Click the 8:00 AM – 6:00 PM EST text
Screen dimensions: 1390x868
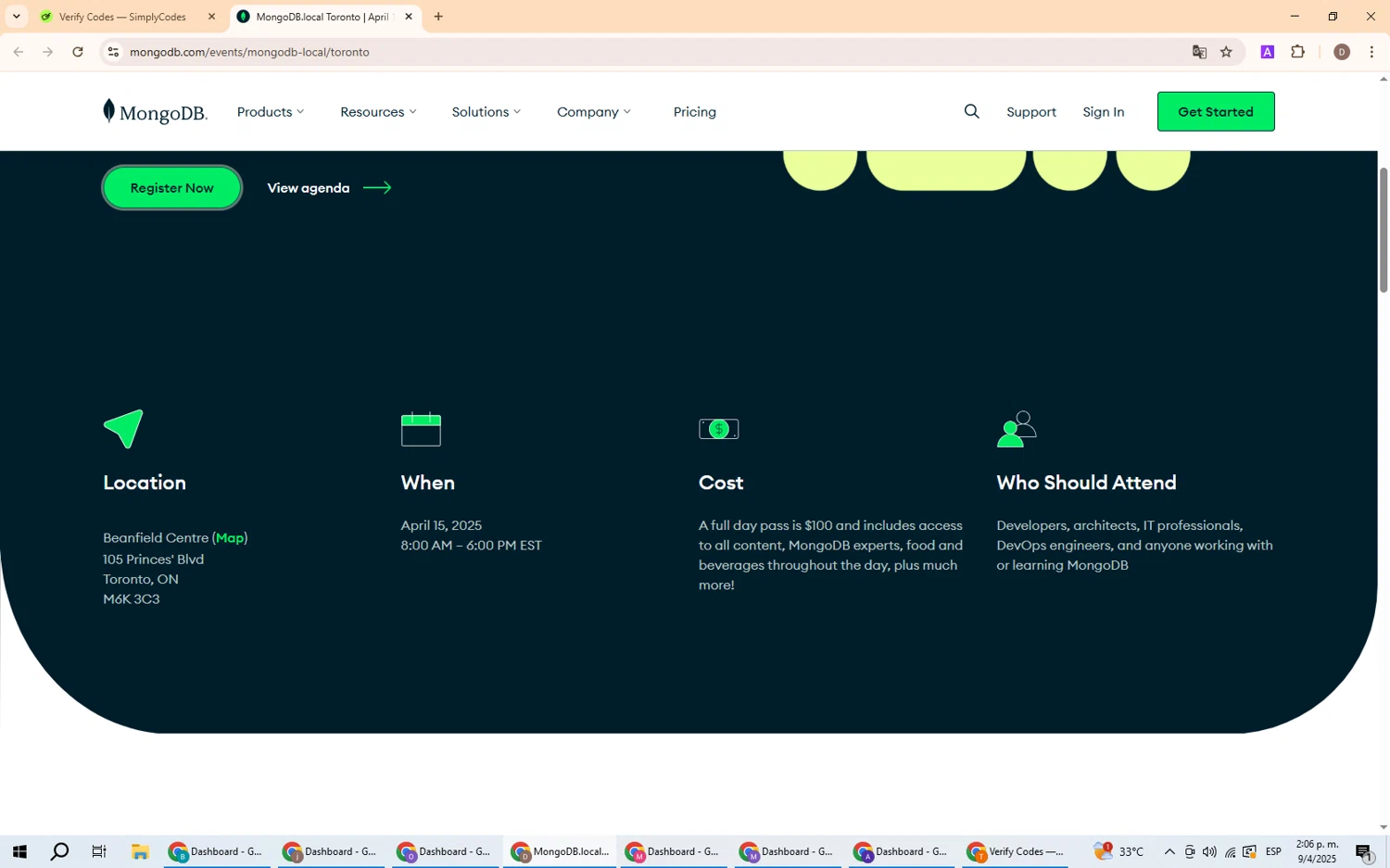click(x=471, y=546)
